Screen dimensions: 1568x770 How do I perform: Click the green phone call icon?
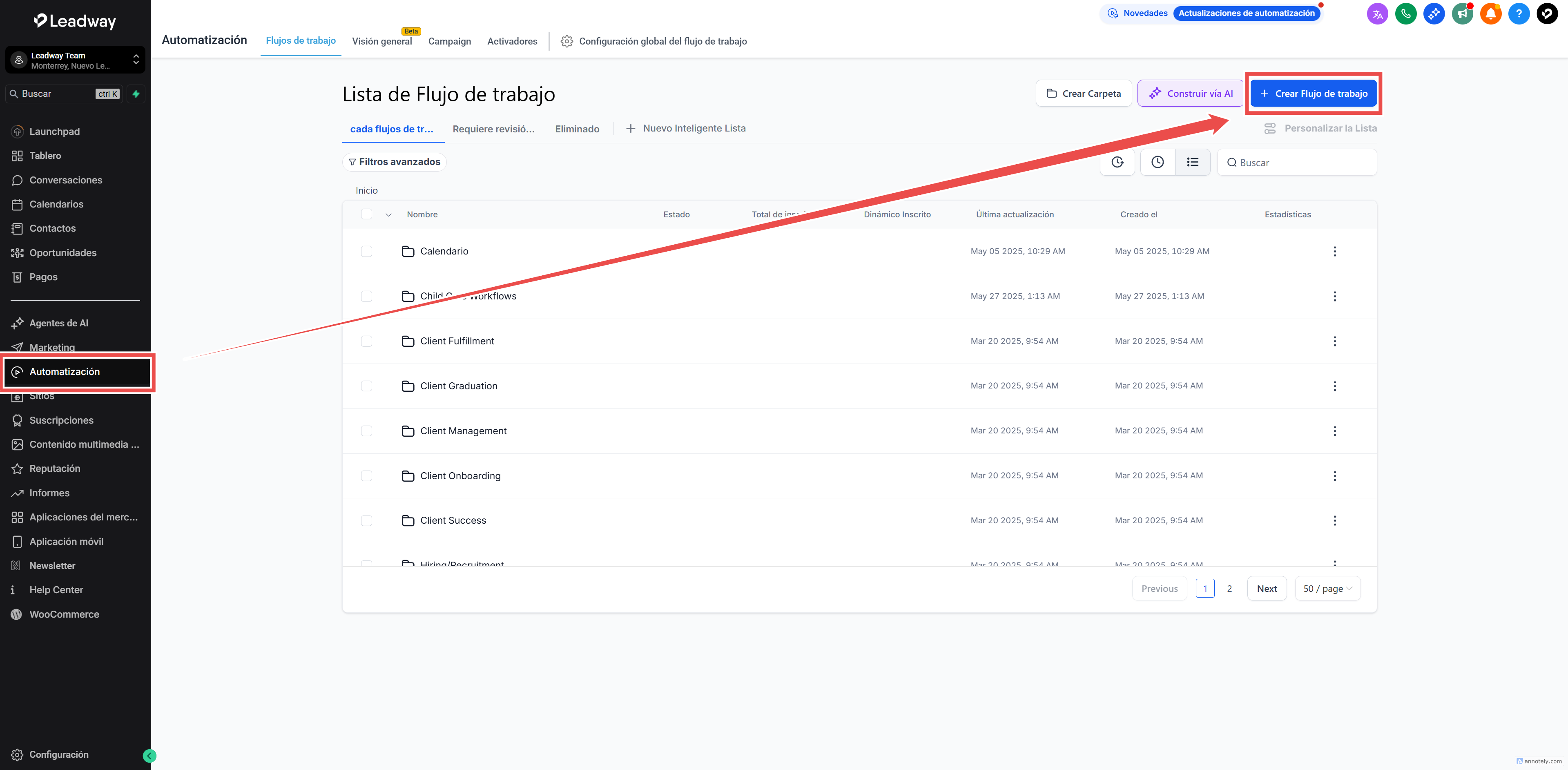pyautogui.click(x=1405, y=13)
